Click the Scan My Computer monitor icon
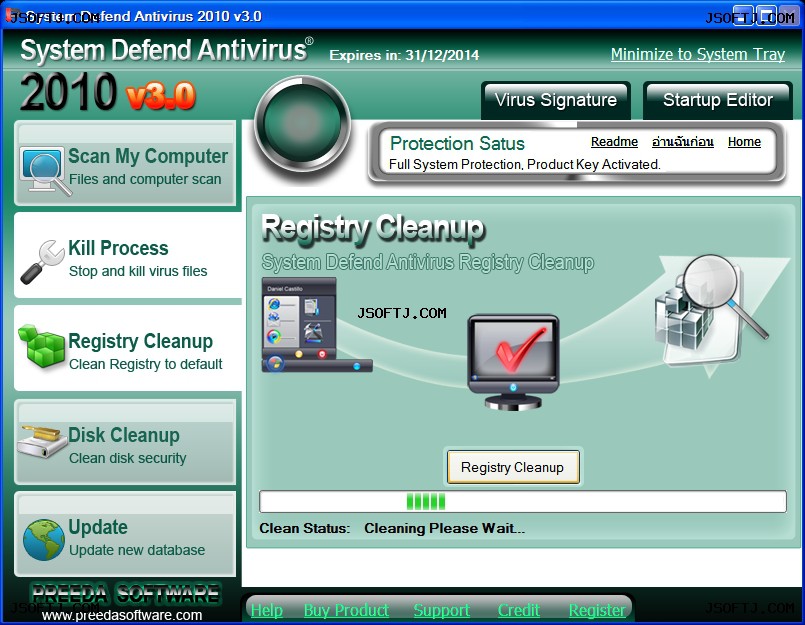The height and width of the screenshot is (625, 805). tap(45, 171)
